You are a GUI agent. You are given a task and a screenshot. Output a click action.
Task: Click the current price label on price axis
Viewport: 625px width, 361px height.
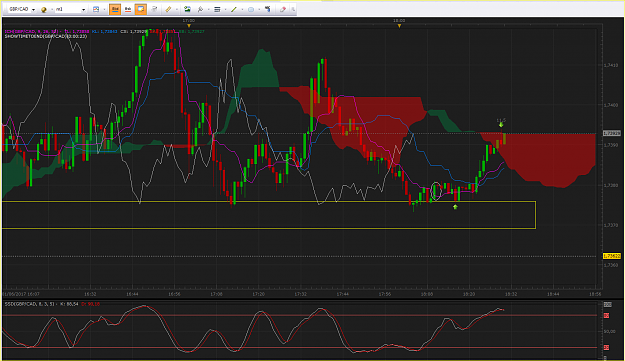tap(612, 133)
